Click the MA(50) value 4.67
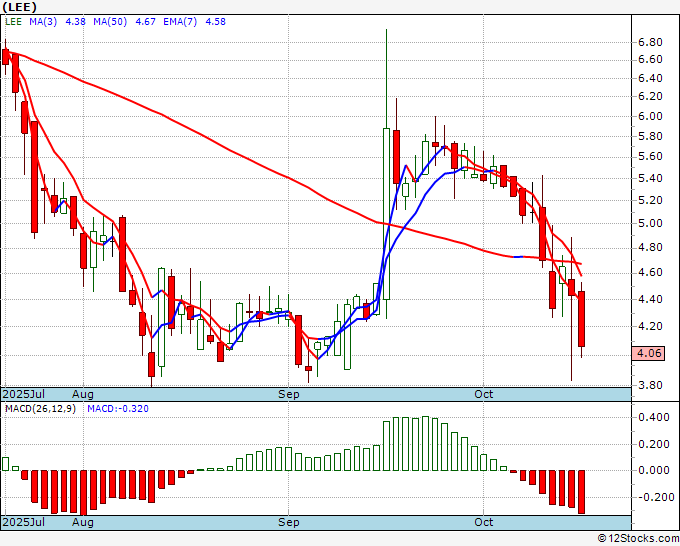680x546 pixels. [145, 22]
